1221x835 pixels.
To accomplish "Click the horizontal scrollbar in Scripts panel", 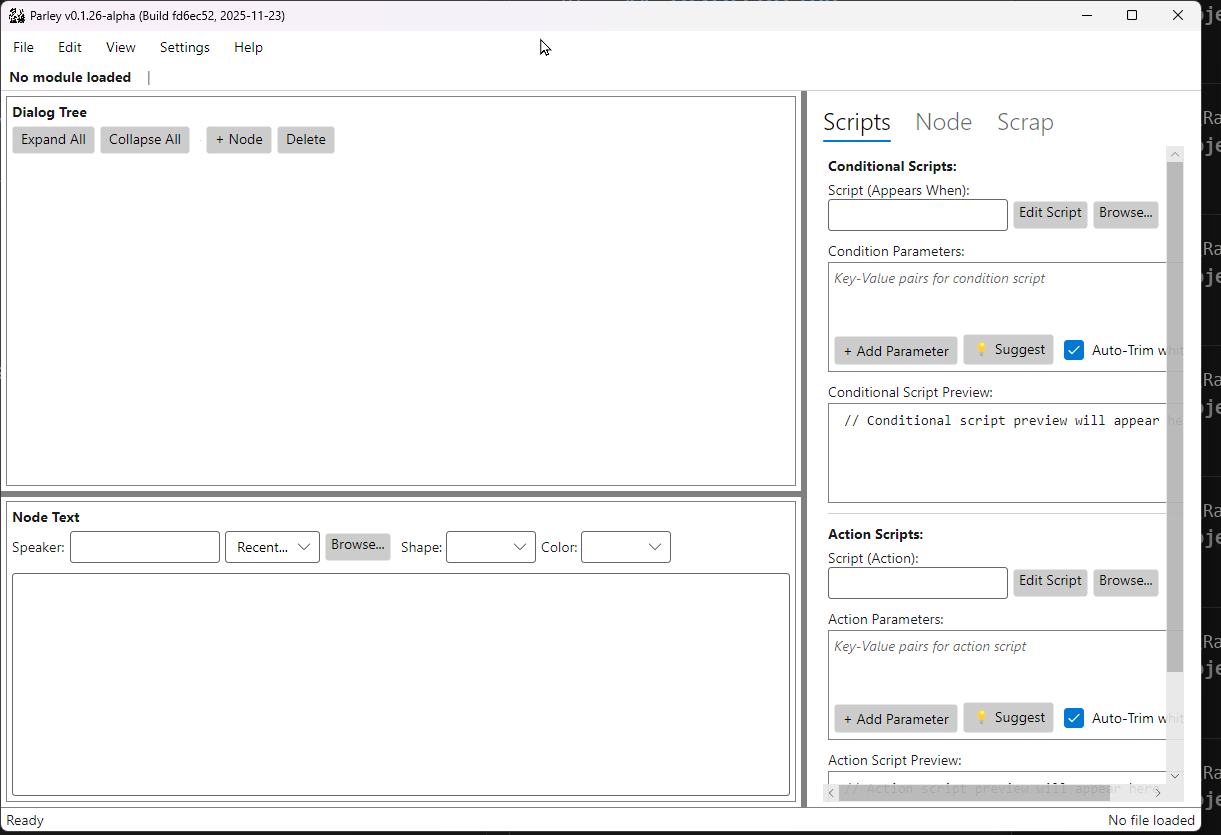I will point(975,793).
